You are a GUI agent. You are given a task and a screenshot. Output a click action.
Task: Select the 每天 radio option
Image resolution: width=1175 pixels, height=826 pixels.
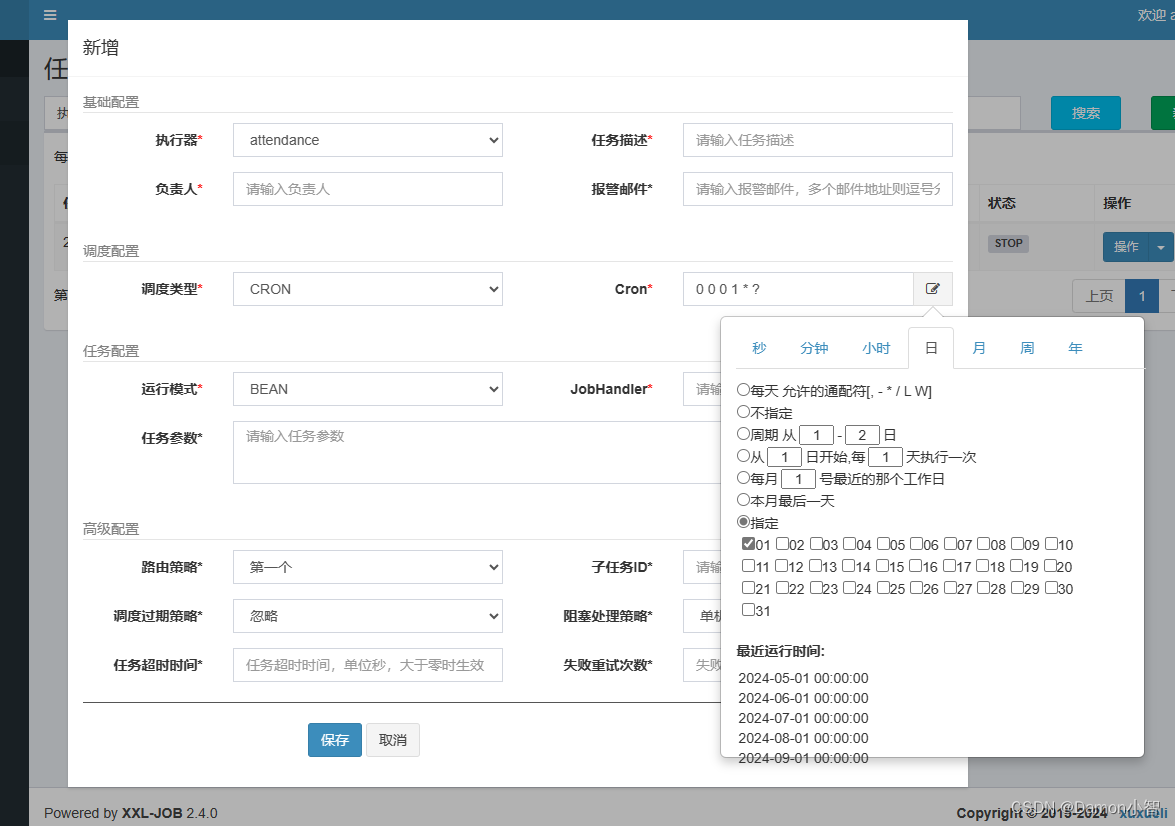tap(743, 390)
